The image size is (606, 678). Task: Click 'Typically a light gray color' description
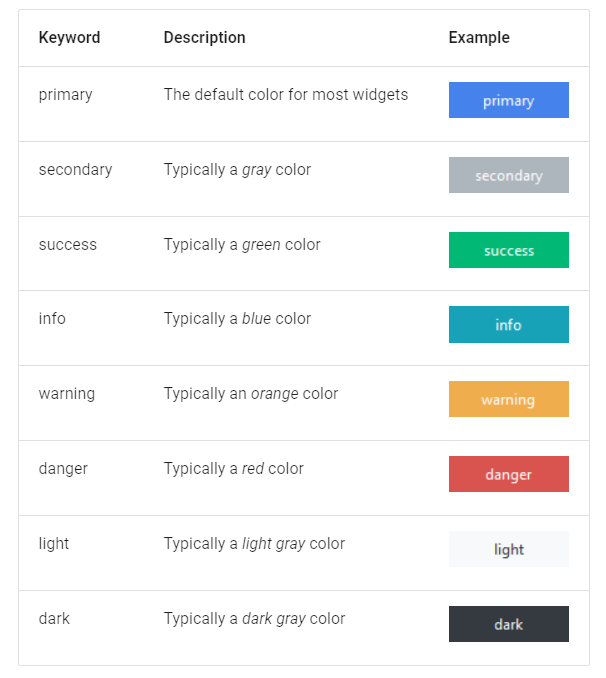[254, 544]
